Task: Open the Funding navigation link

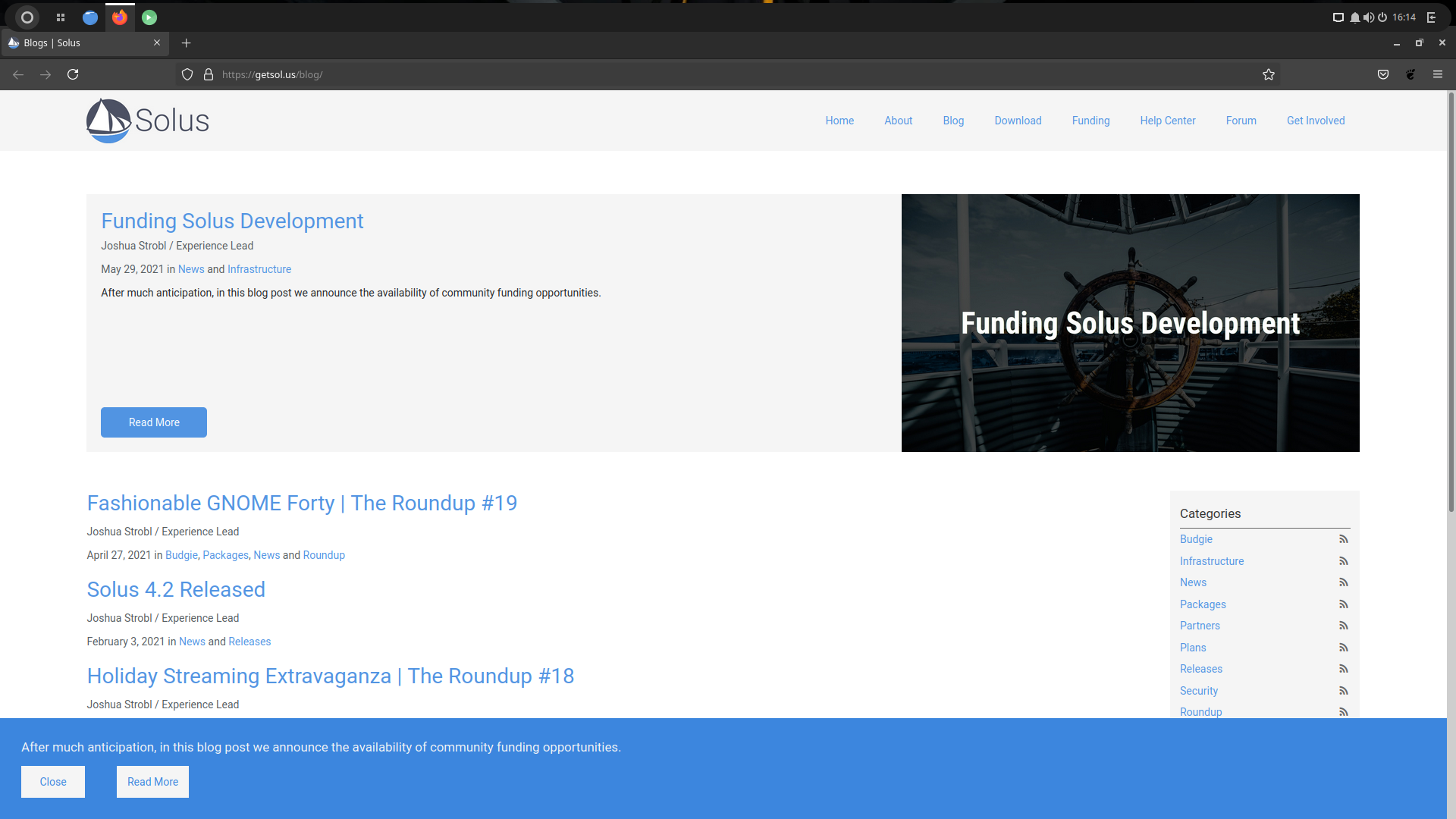Action: (x=1090, y=121)
